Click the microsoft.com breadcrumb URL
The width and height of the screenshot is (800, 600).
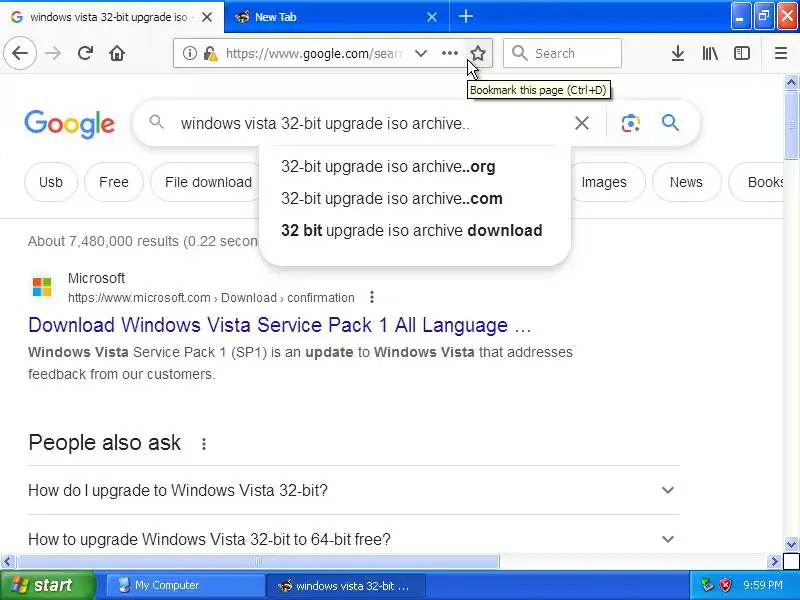point(211,297)
